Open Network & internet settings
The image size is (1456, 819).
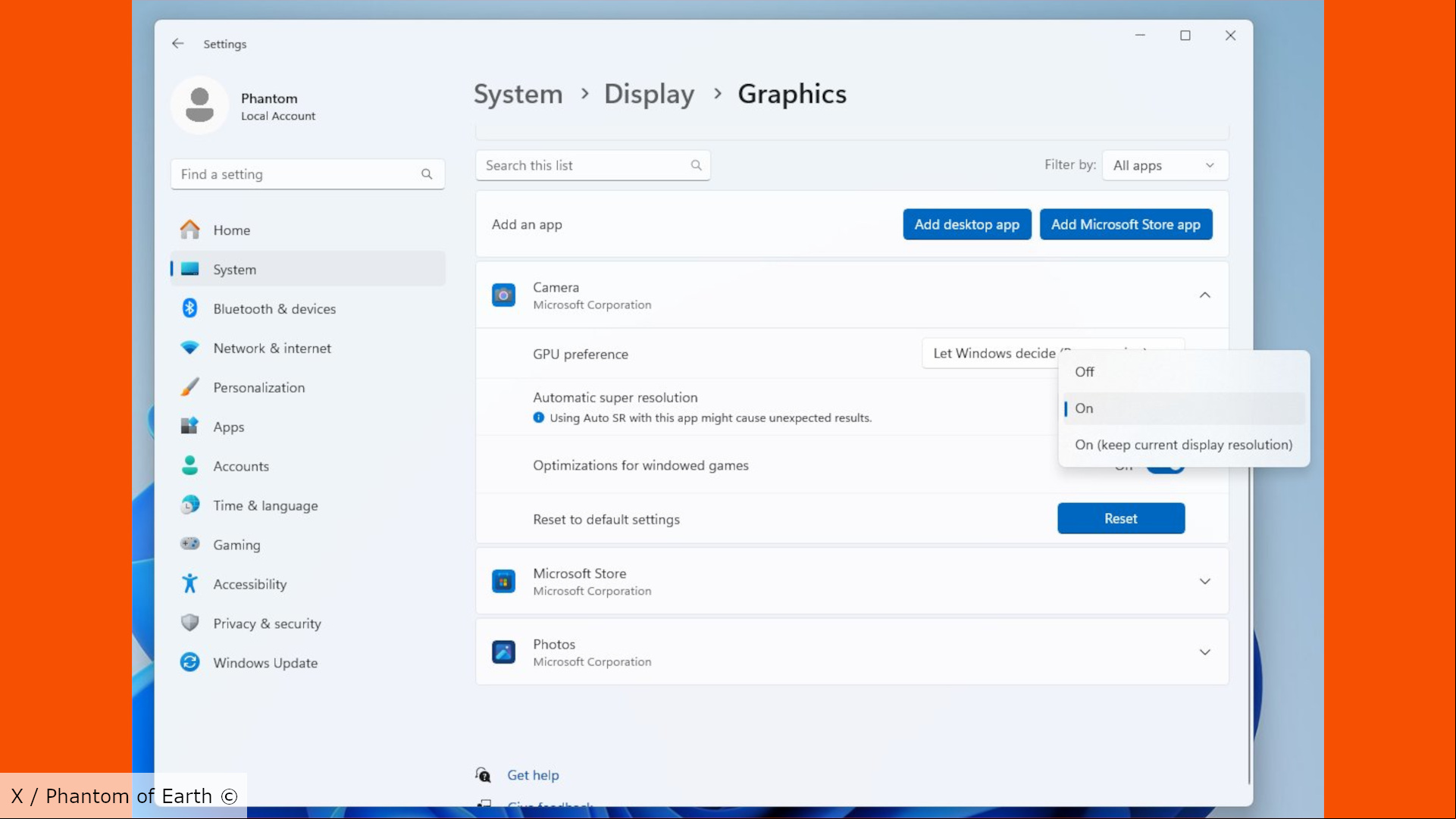tap(308, 348)
